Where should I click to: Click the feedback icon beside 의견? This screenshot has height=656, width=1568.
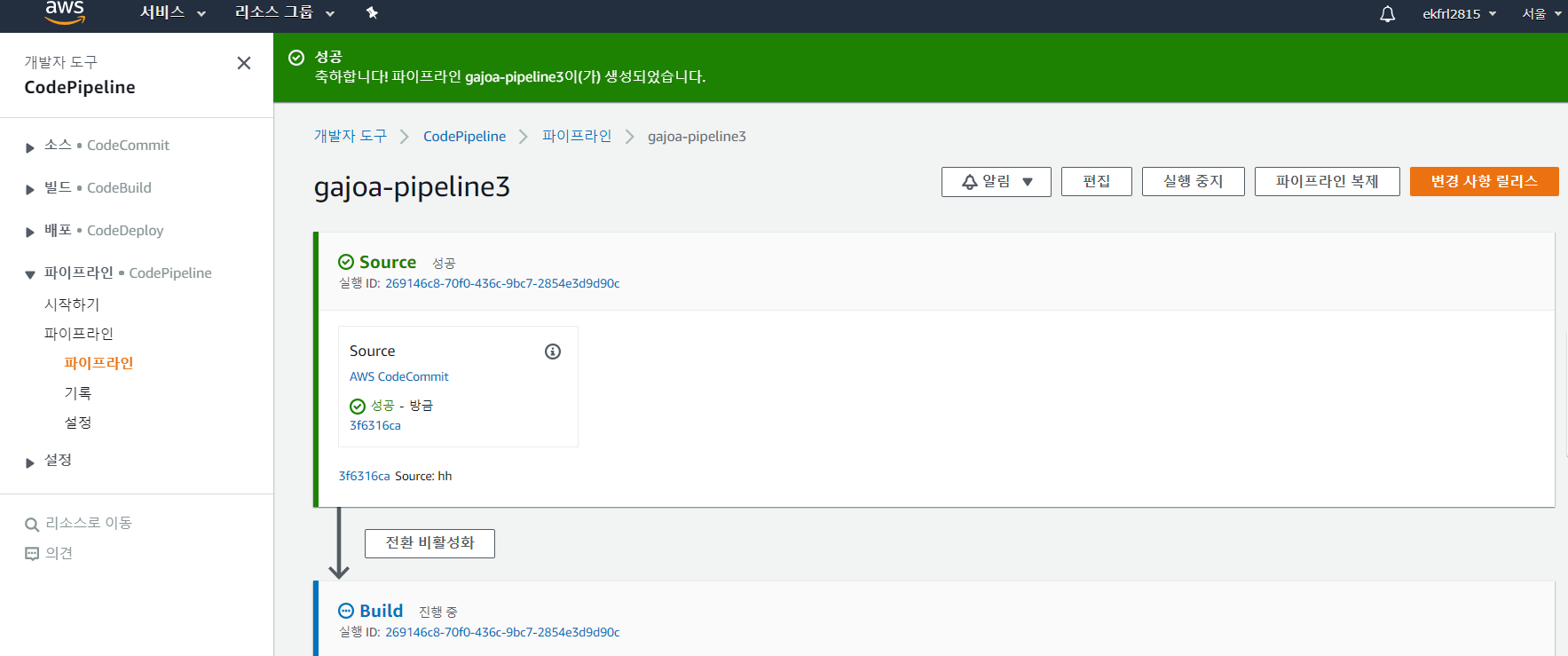(32, 554)
